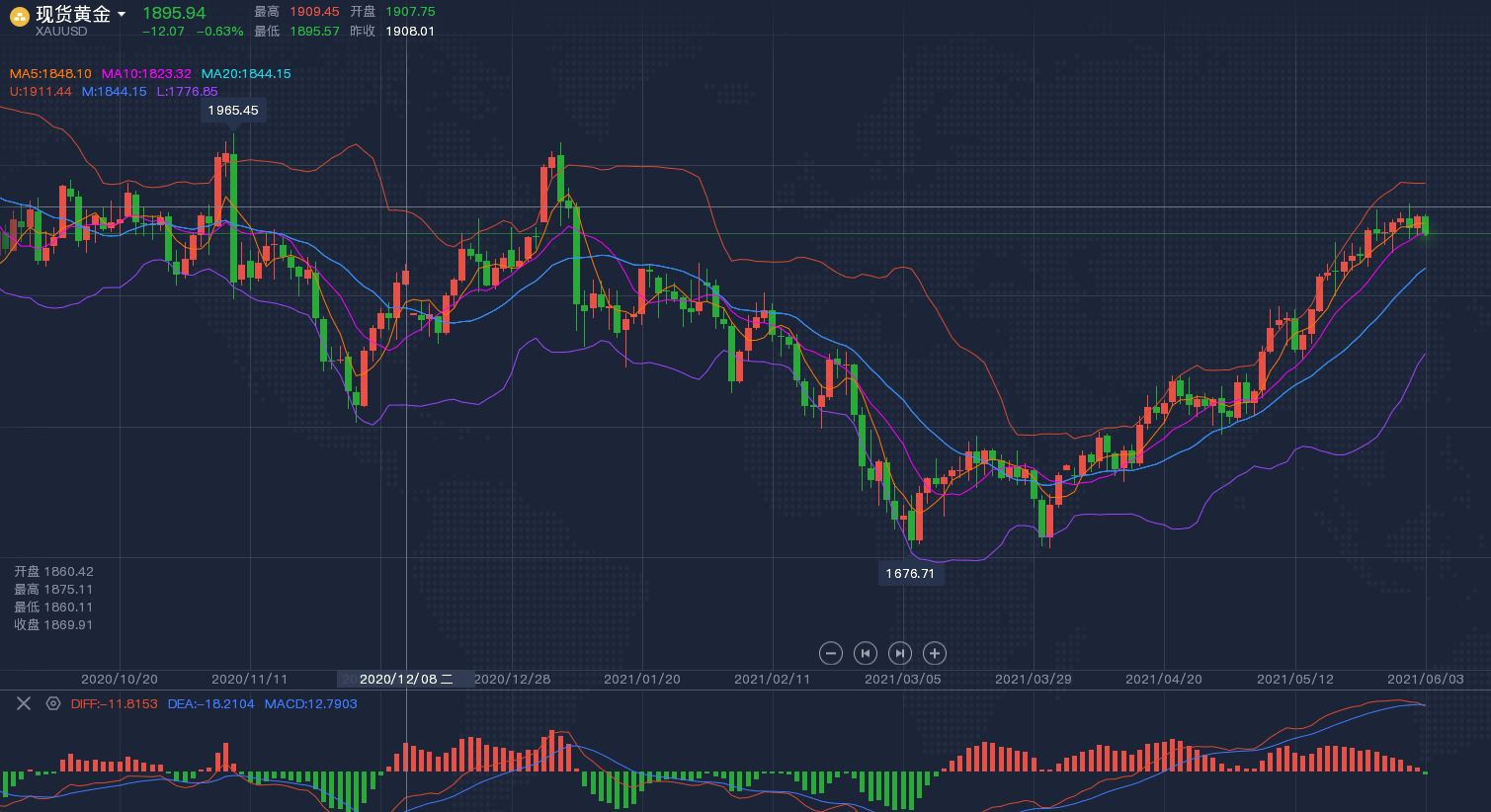
Task: Close the MACD indicator panel
Action: (x=24, y=703)
